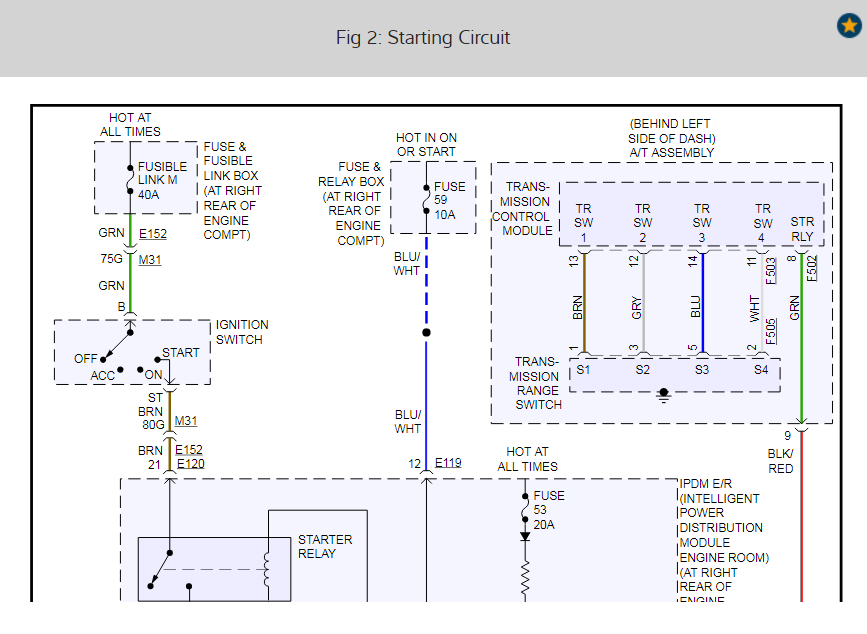Open the F502 connector label
The width and height of the screenshot is (867, 634).
[811, 268]
